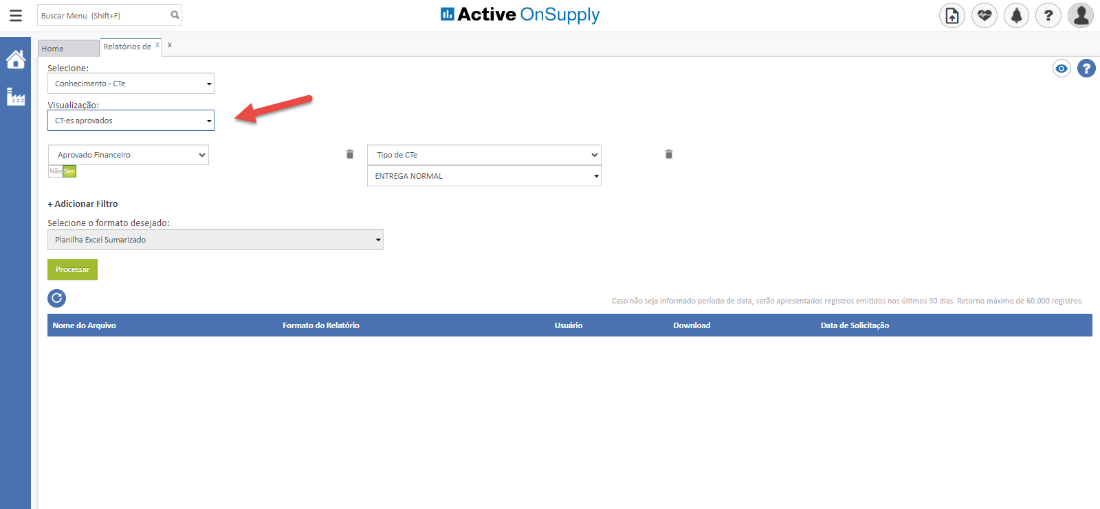Delete the Tipo de CTe filter
Viewport: 1100px width, 509px height.
point(669,154)
